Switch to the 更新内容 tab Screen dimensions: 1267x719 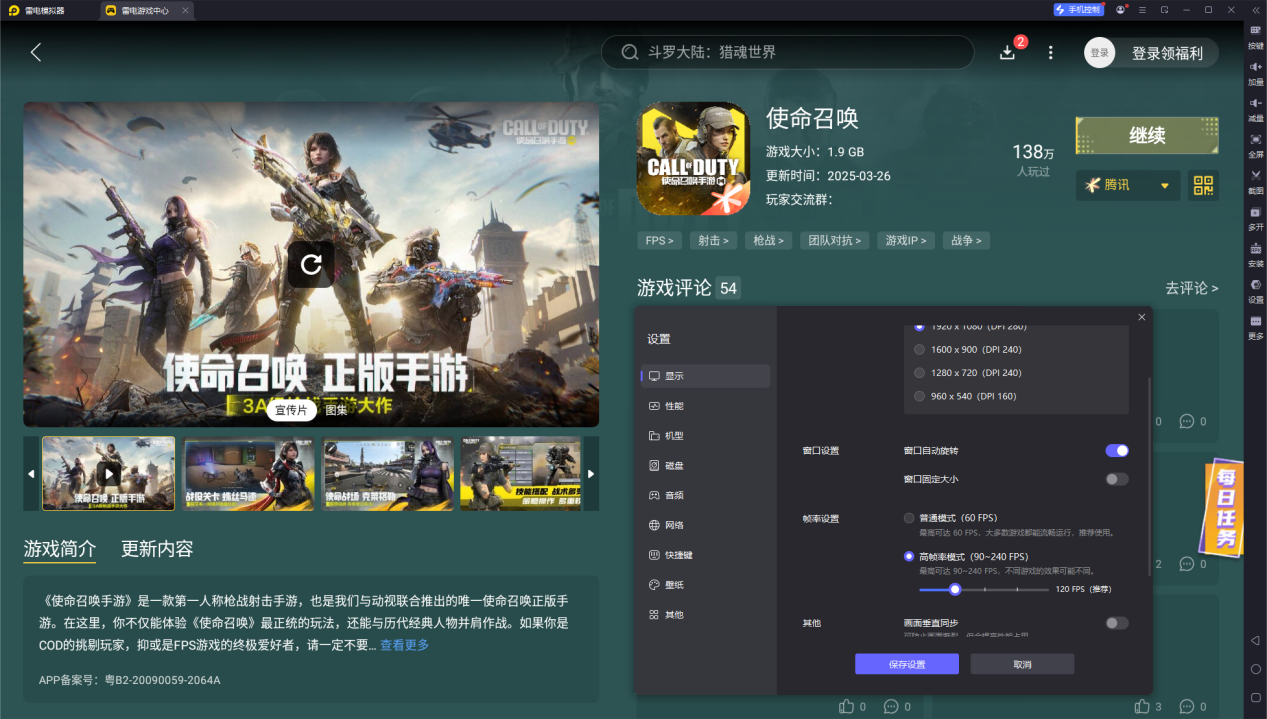(157, 549)
